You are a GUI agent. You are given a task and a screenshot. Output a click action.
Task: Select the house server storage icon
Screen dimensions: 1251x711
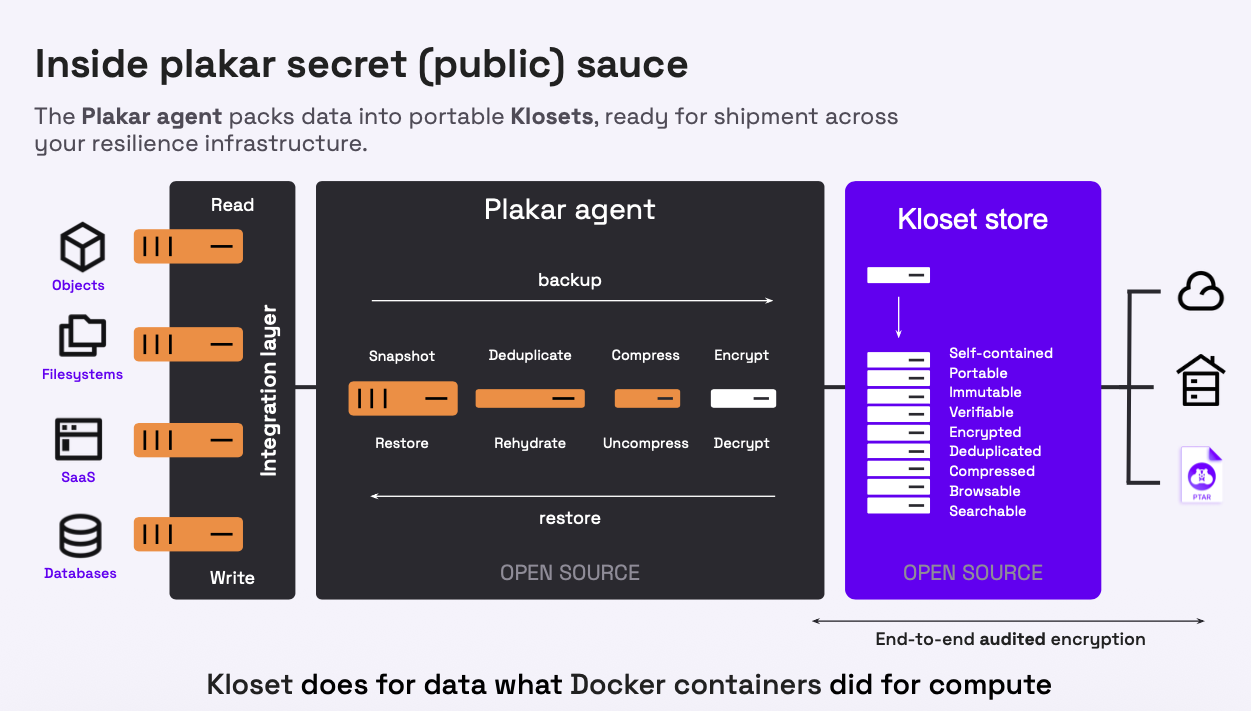(1200, 381)
